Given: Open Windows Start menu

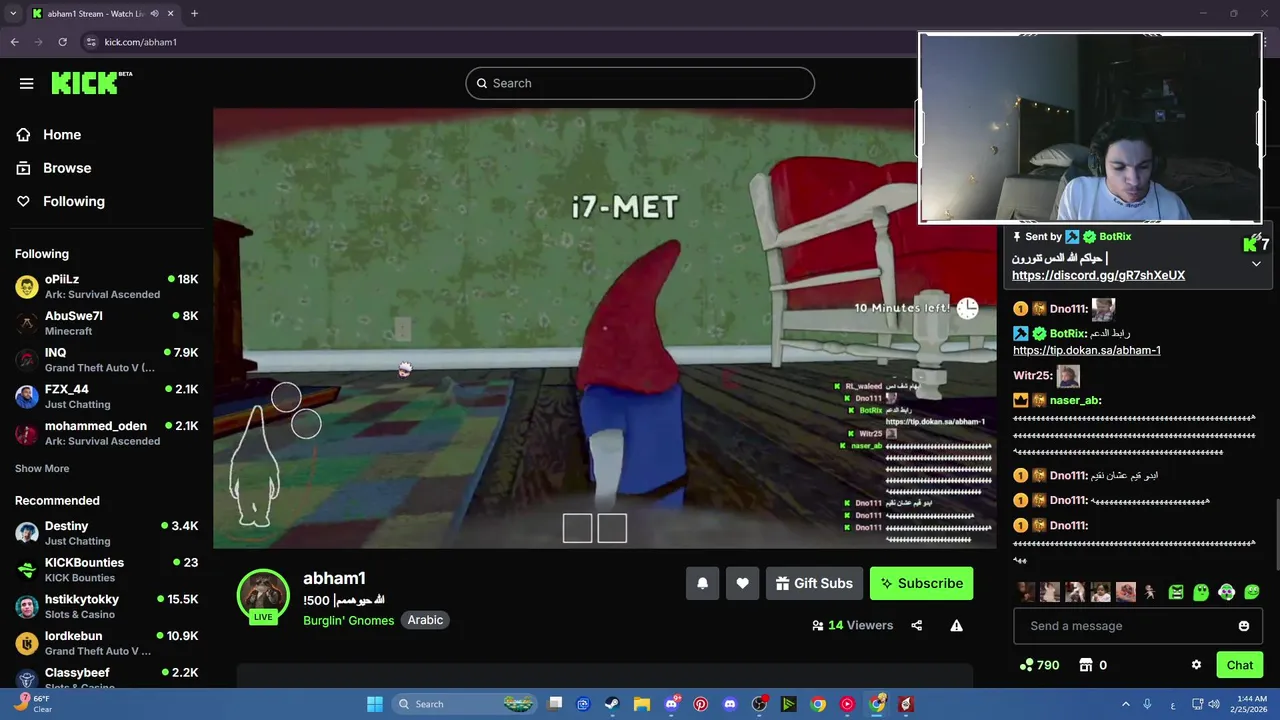Looking at the screenshot, I should point(375,704).
